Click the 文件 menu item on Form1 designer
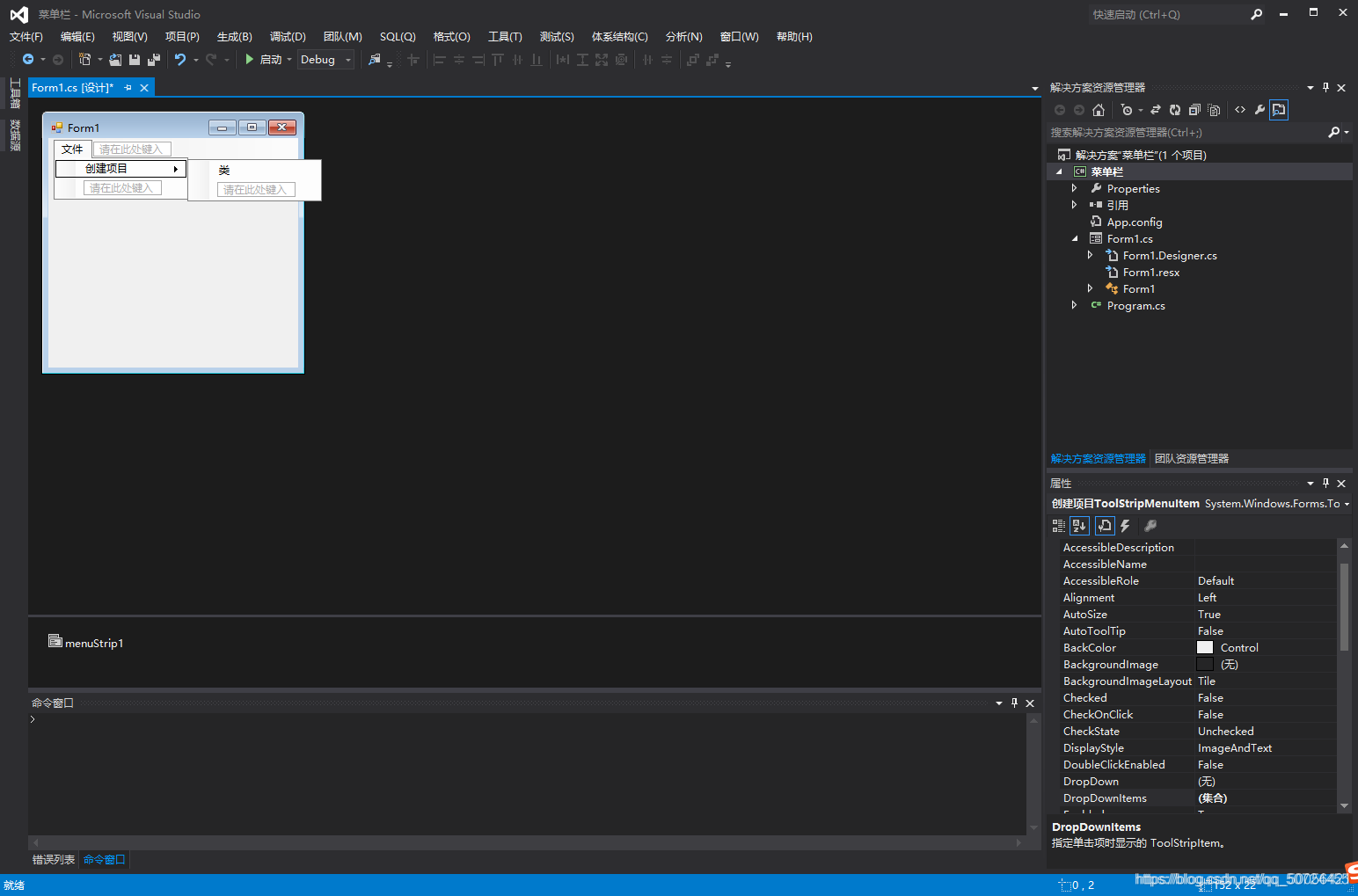This screenshot has width=1358, height=896. (72, 149)
